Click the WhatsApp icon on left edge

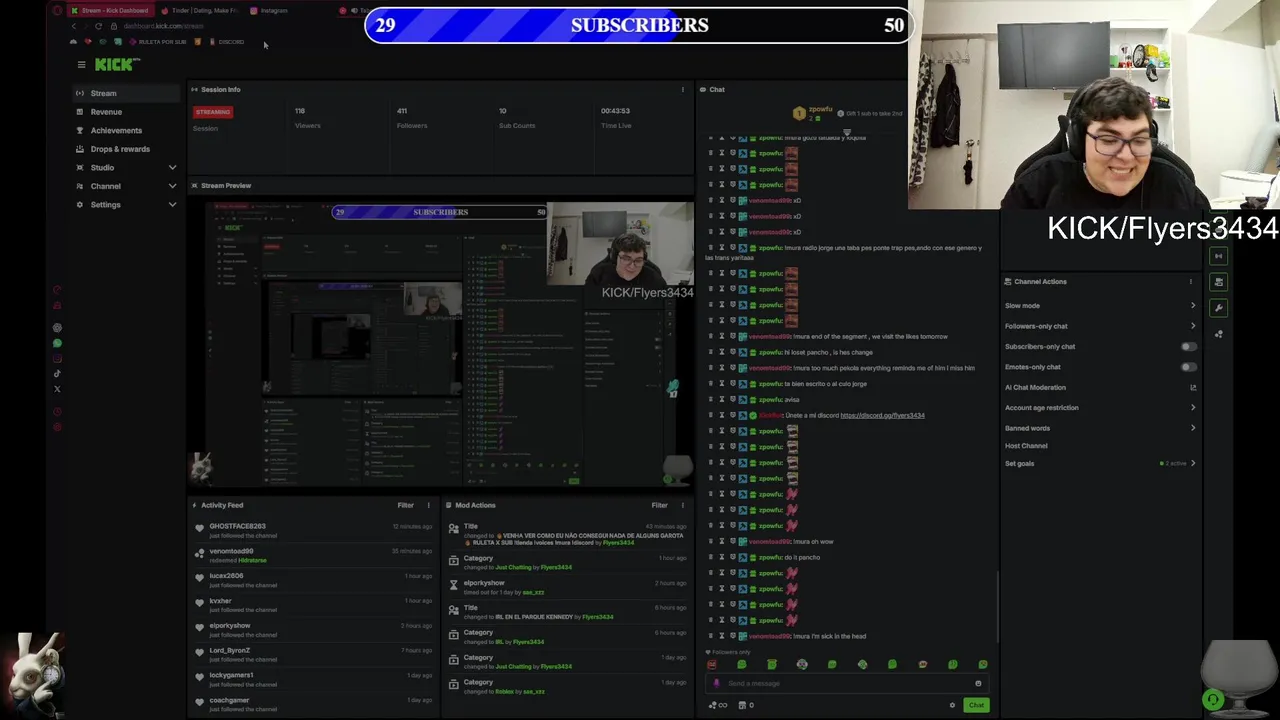tap(57, 344)
